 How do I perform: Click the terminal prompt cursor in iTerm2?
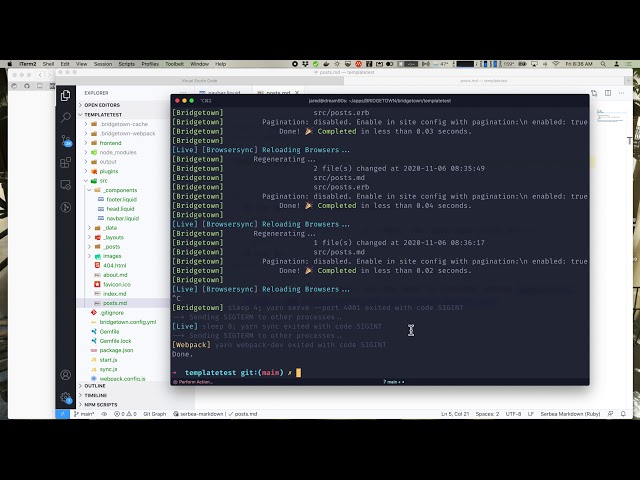(x=298, y=372)
